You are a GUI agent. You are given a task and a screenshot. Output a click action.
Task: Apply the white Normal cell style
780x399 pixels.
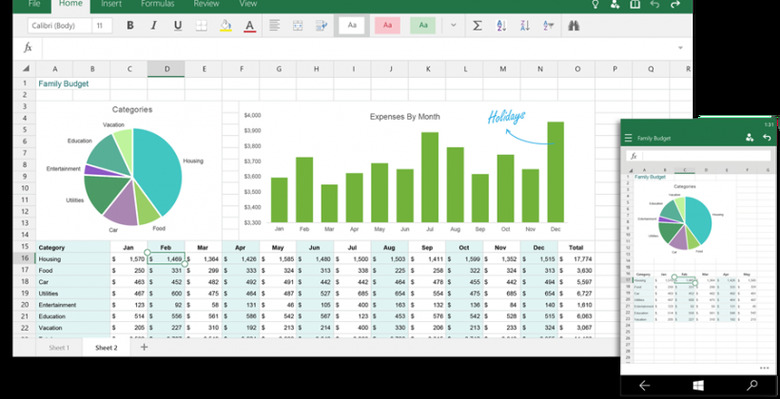pos(352,25)
